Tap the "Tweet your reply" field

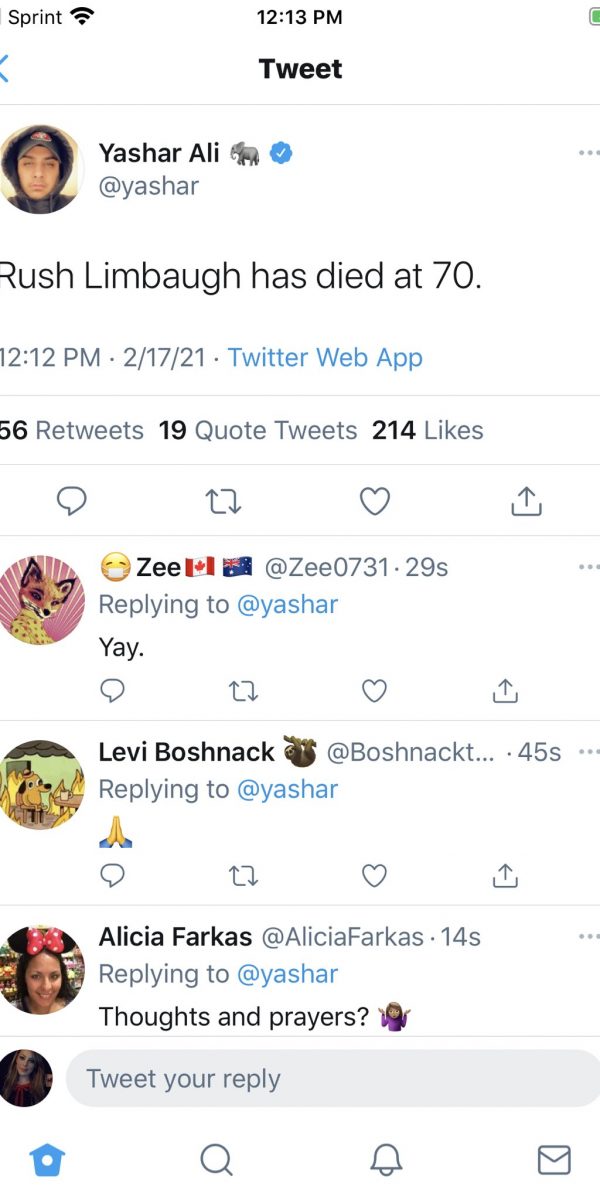(330, 1079)
